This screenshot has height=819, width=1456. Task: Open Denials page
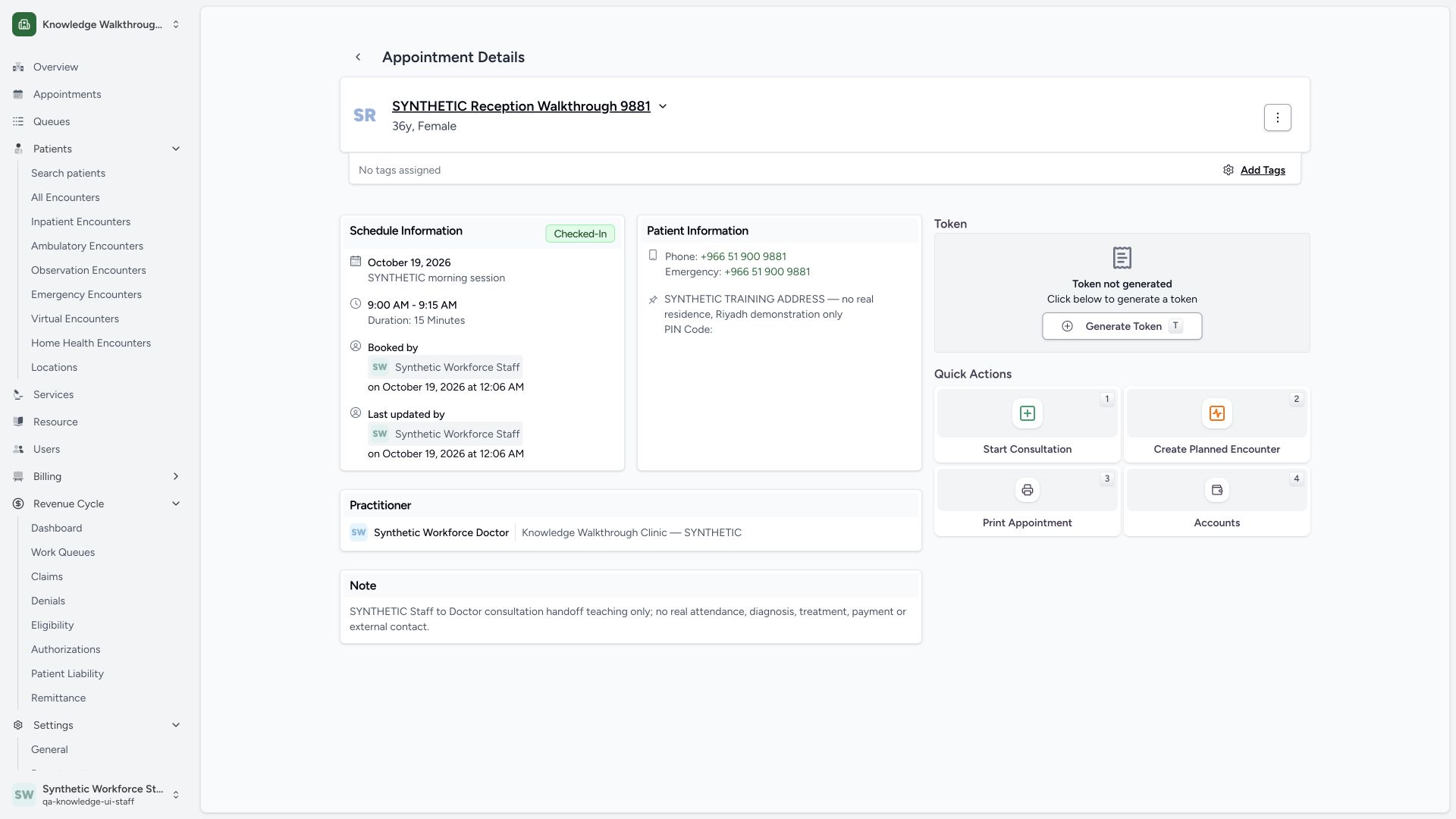pyautogui.click(x=48, y=601)
